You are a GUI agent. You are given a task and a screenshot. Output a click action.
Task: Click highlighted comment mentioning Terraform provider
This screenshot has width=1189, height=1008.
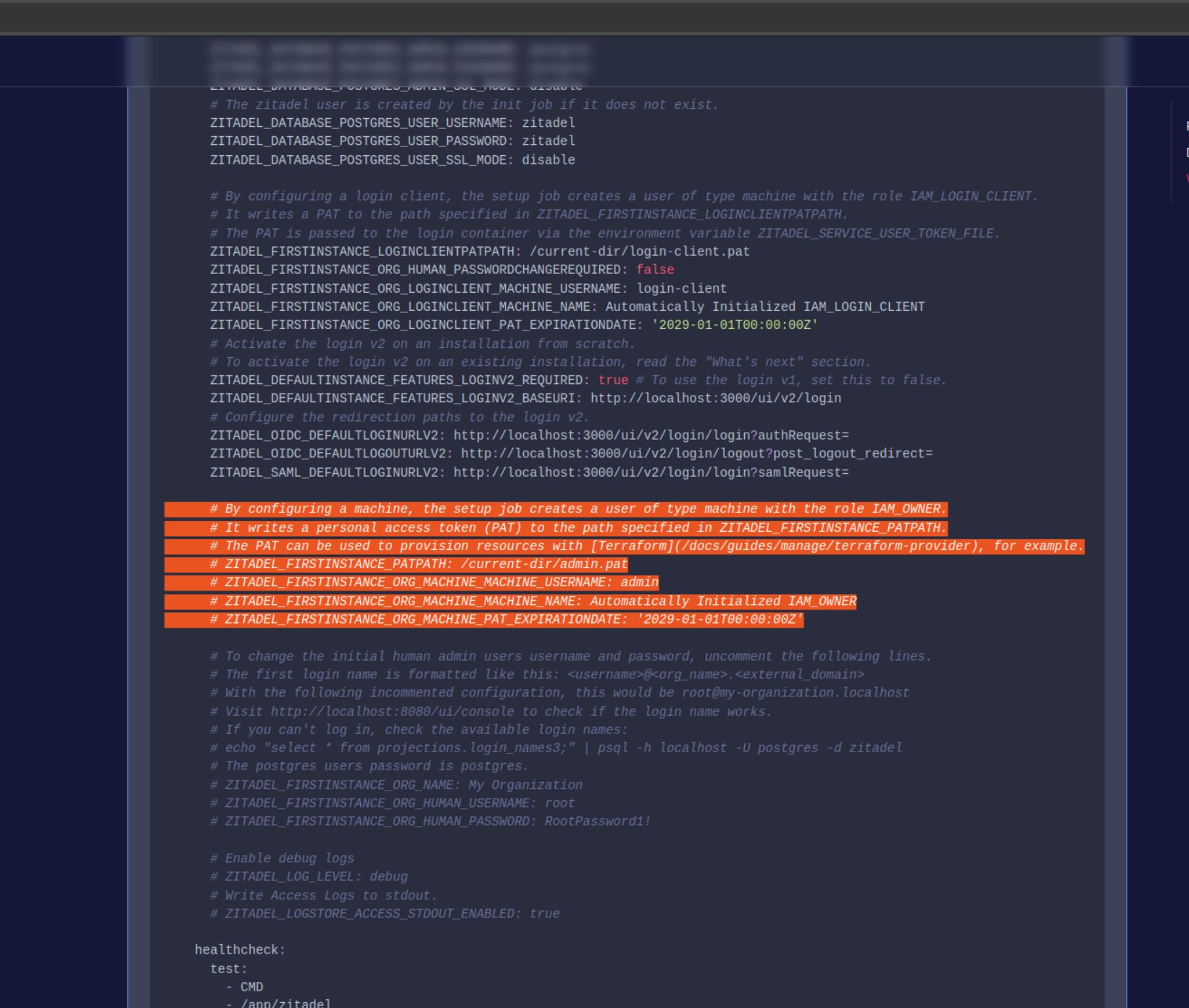click(x=647, y=546)
